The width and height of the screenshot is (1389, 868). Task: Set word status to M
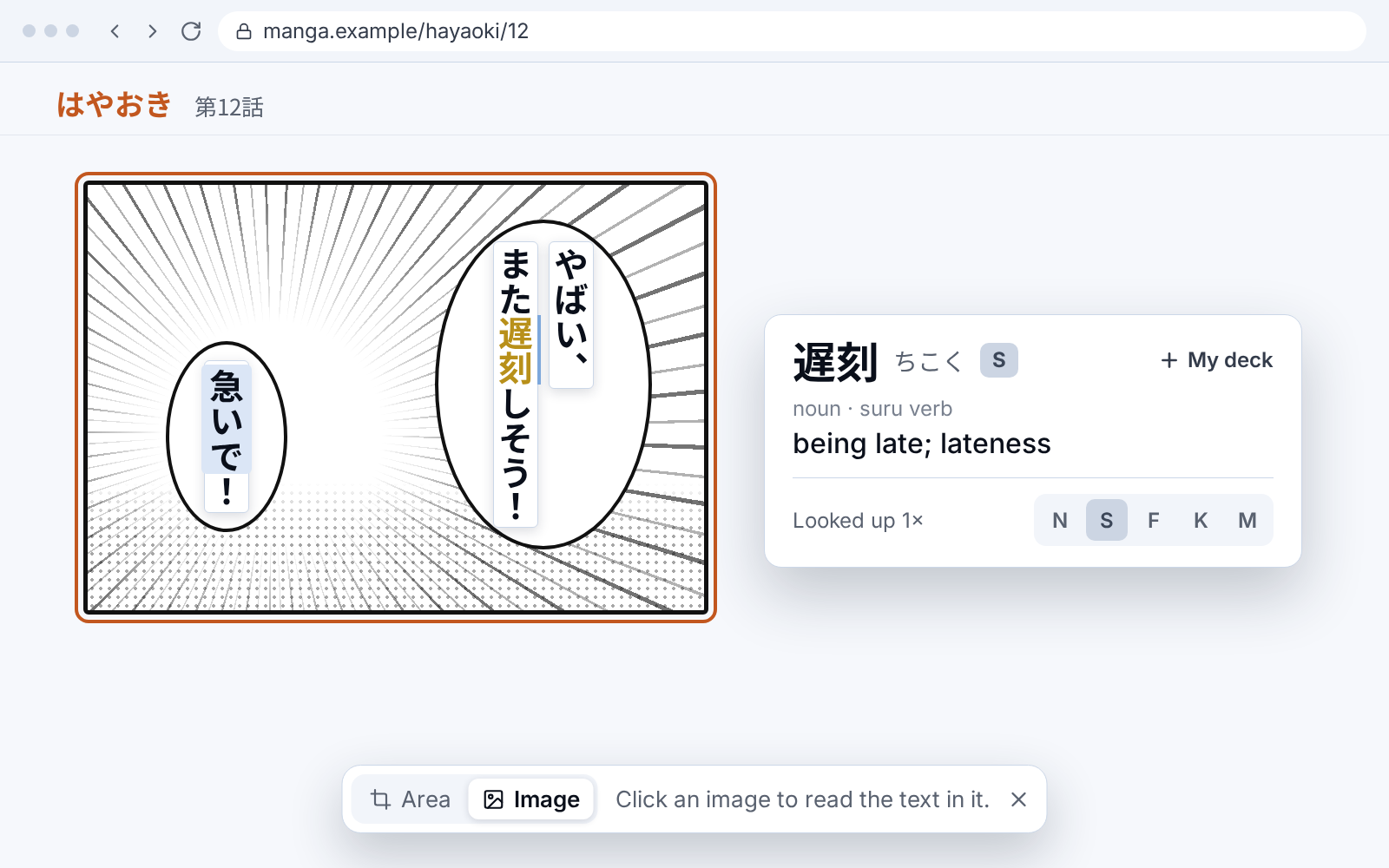point(1247,520)
